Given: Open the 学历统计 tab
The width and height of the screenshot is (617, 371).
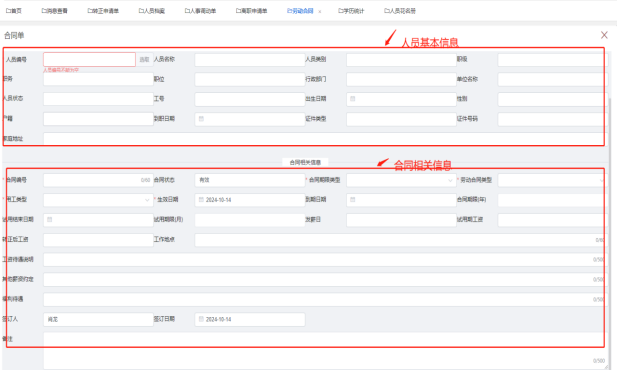Looking at the screenshot, I should pyautogui.click(x=351, y=11).
